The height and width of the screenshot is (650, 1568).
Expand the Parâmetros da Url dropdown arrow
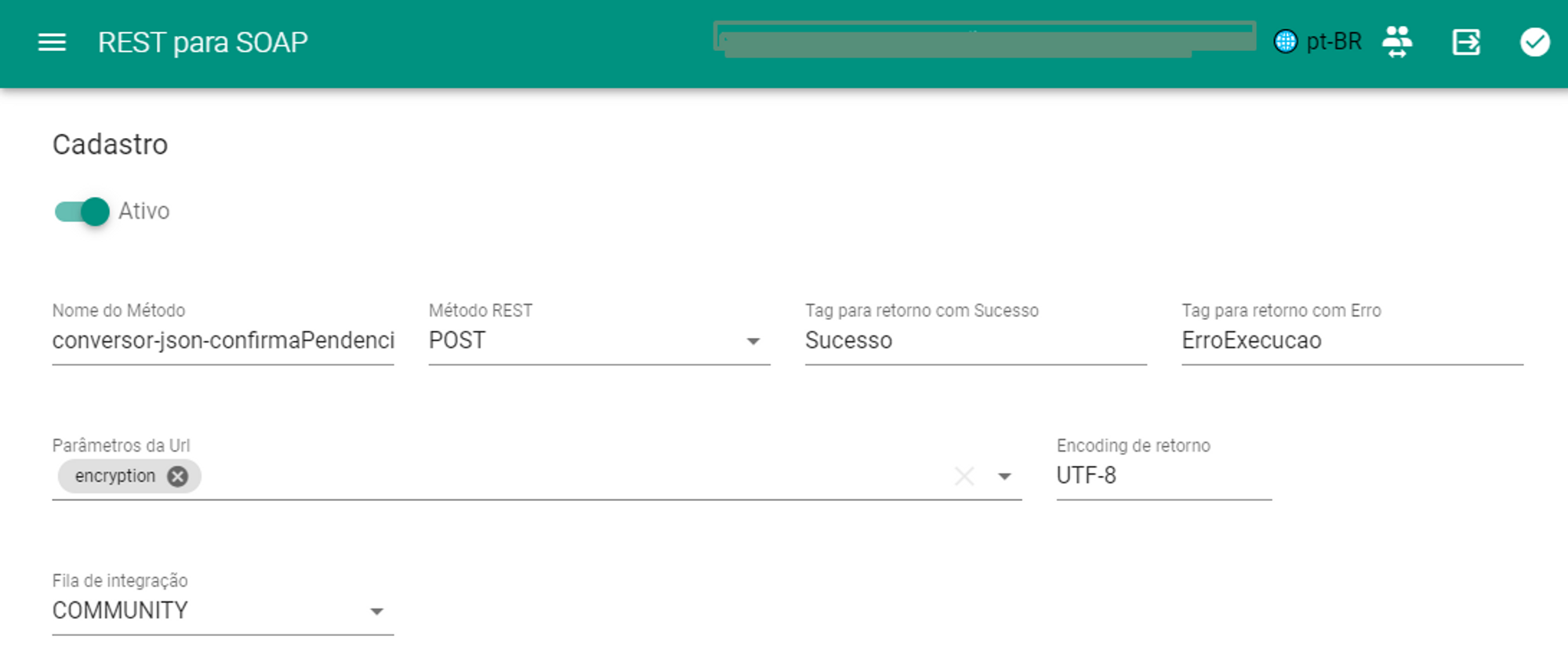(1004, 476)
